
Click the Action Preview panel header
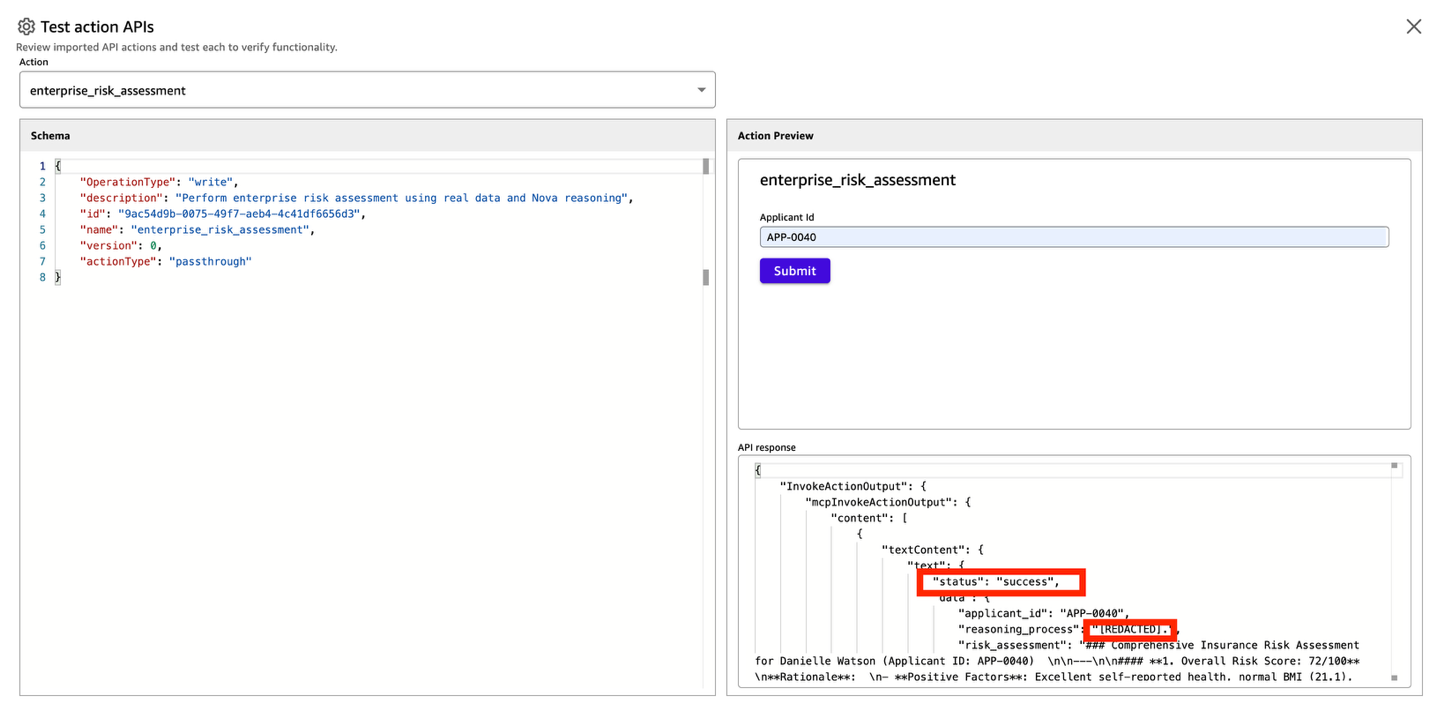pyautogui.click(x=775, y=136)
